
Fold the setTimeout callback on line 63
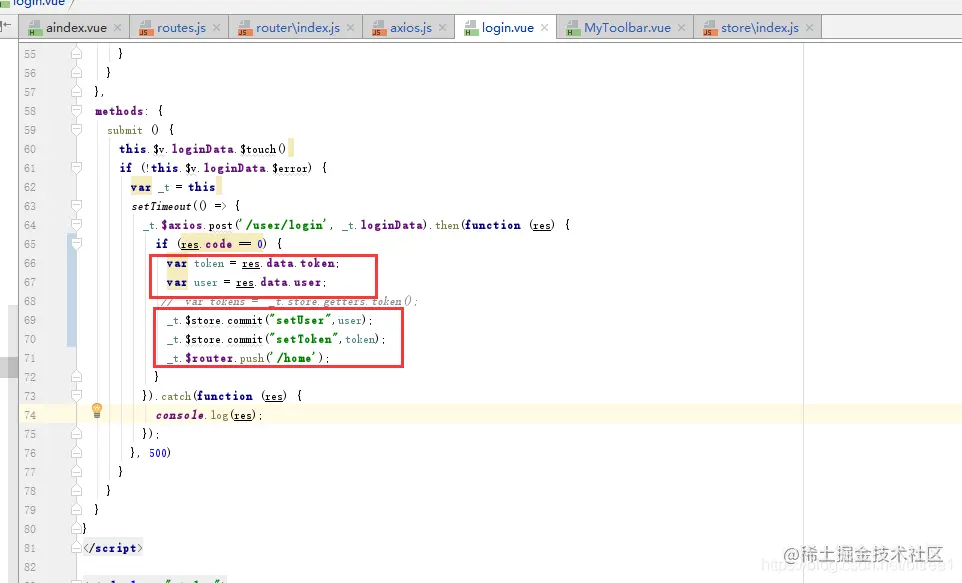(76, 206)
